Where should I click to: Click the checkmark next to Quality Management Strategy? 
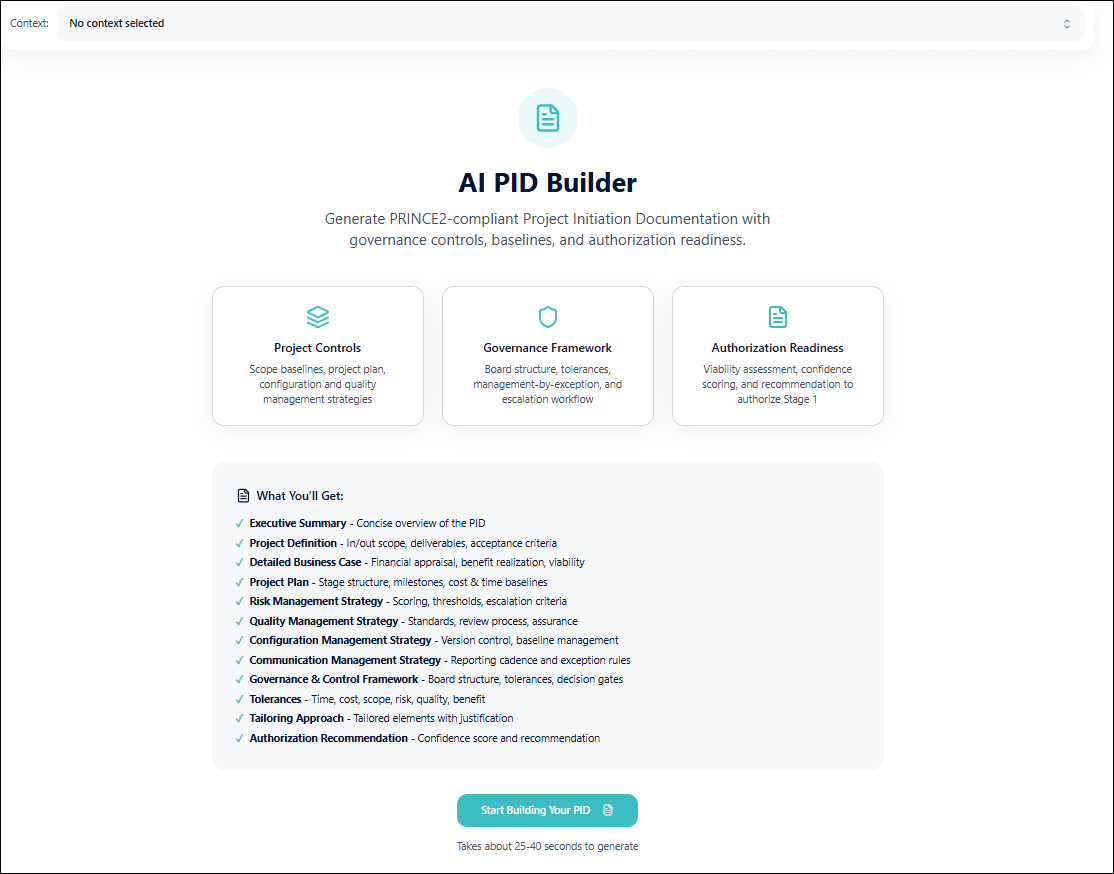[x=239, y=622]
